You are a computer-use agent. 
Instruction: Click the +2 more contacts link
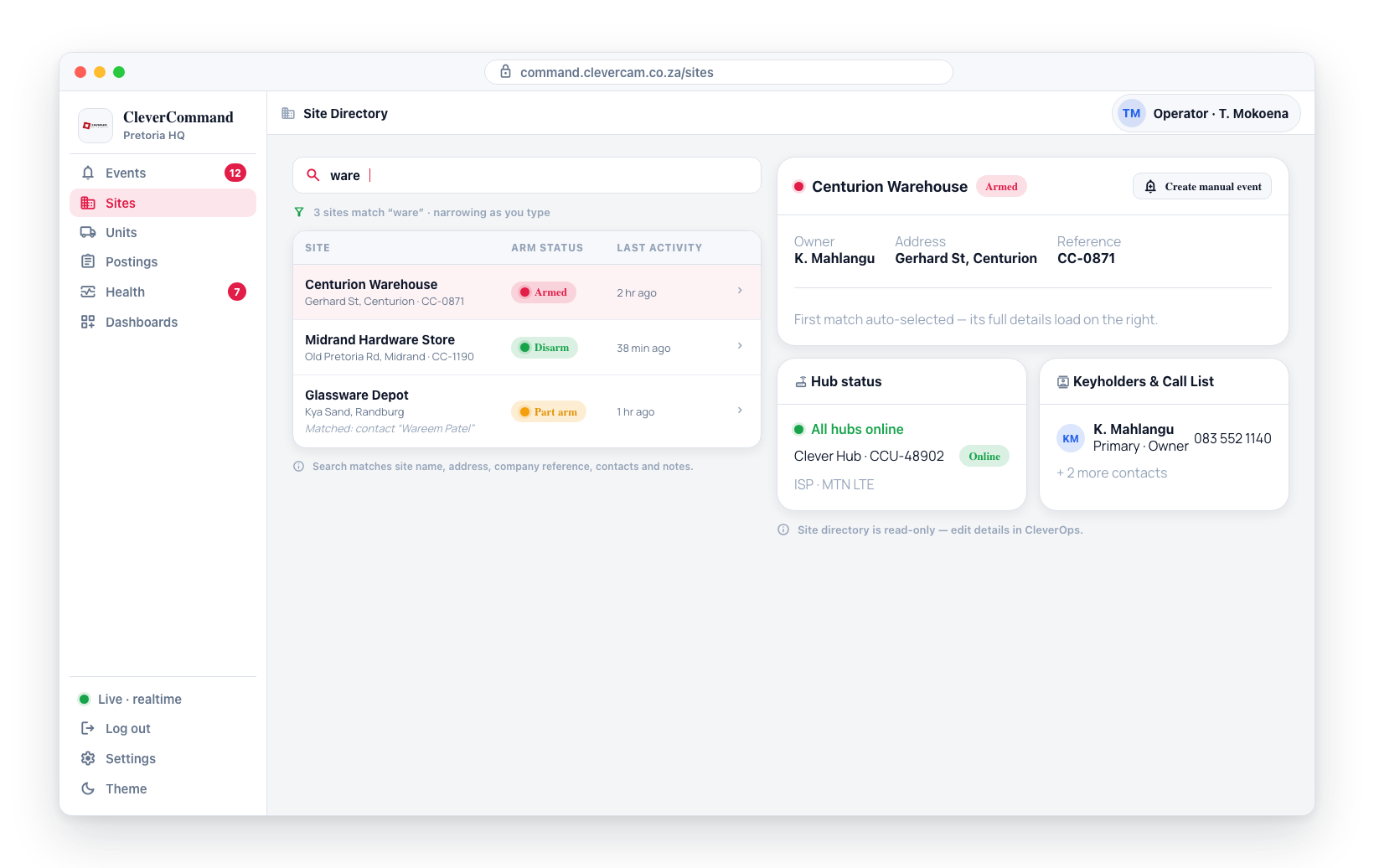1112,473
